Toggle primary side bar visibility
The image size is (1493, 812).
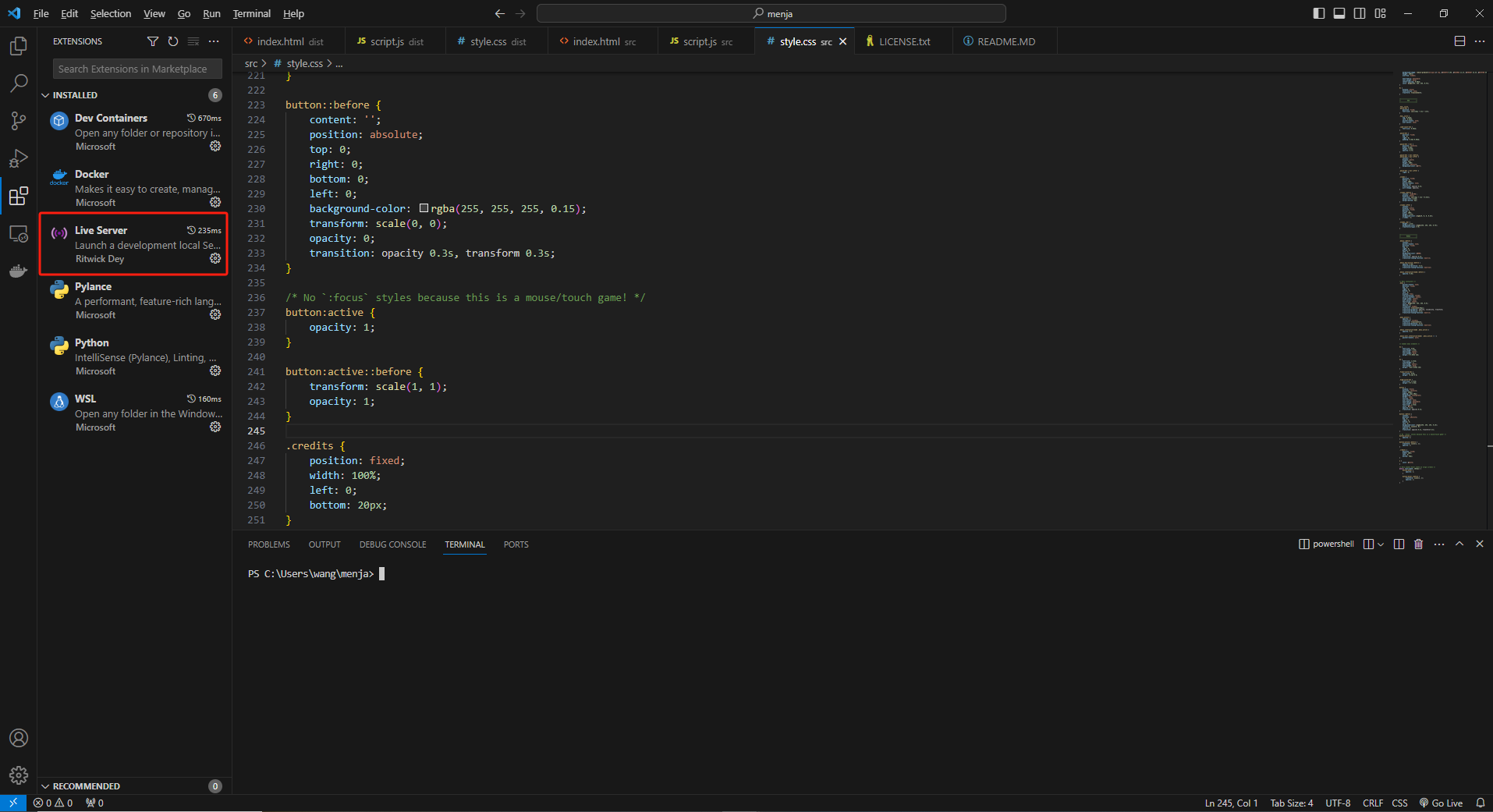point(1319,13)
